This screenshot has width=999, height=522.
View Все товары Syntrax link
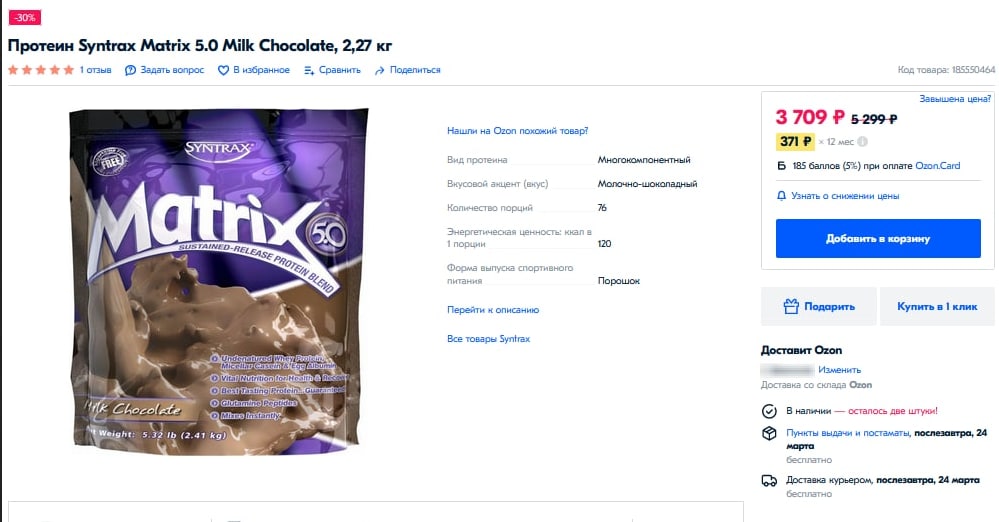click(x=489, y=339)
